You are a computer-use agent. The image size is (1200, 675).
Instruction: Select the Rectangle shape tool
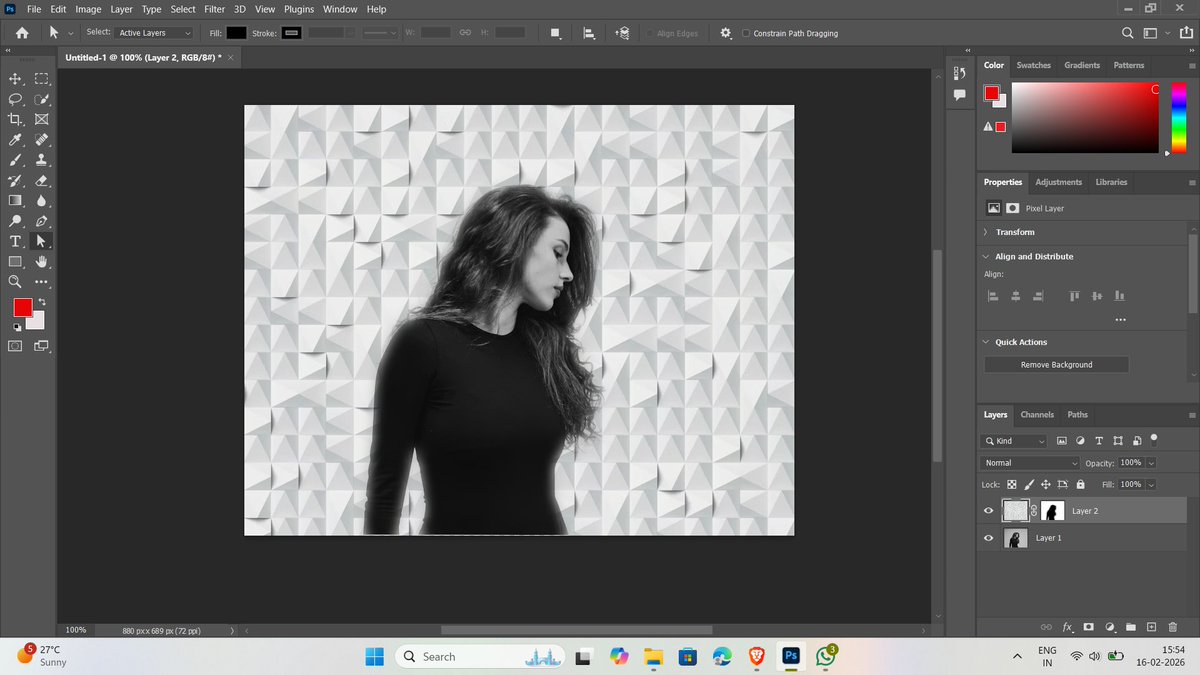(x=15, y=262)
